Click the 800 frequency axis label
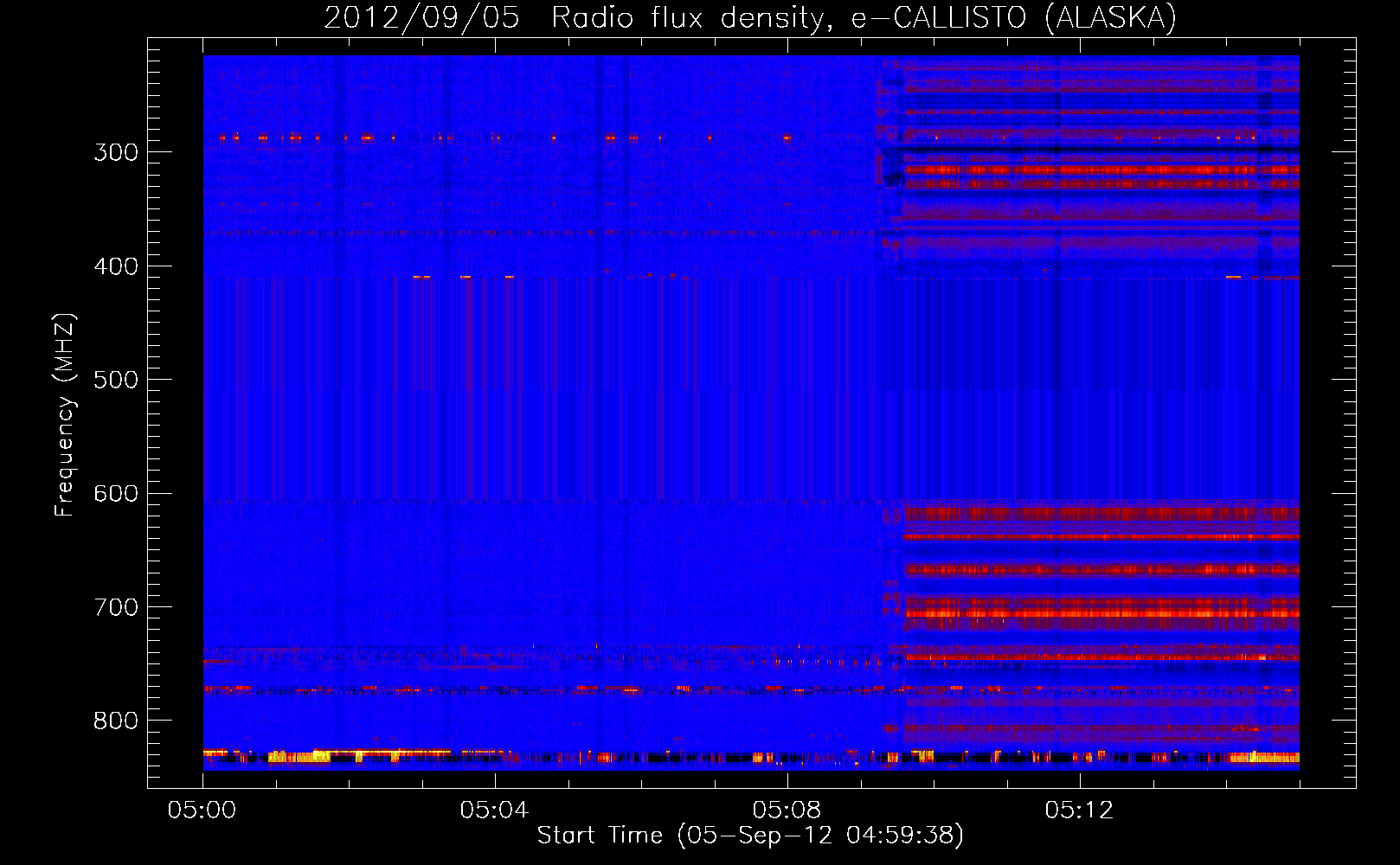Viewport: 1400px width, 865px height. [x=116, y=721]
